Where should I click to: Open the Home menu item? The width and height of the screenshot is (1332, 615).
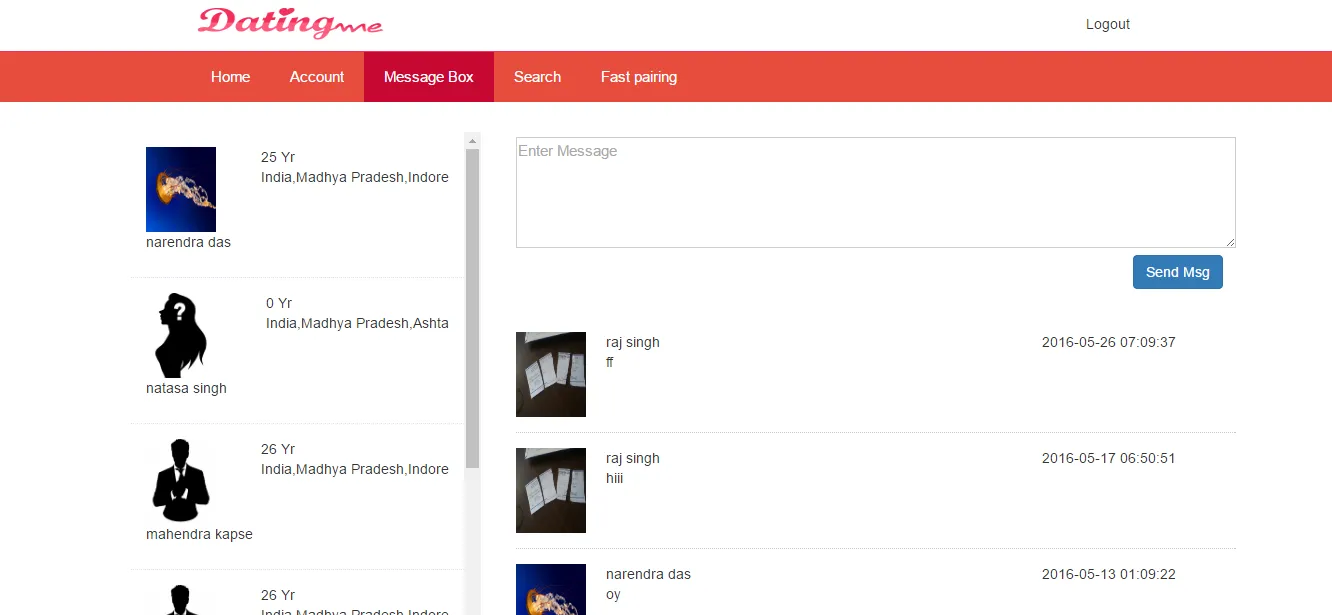(x=230, y=77)
